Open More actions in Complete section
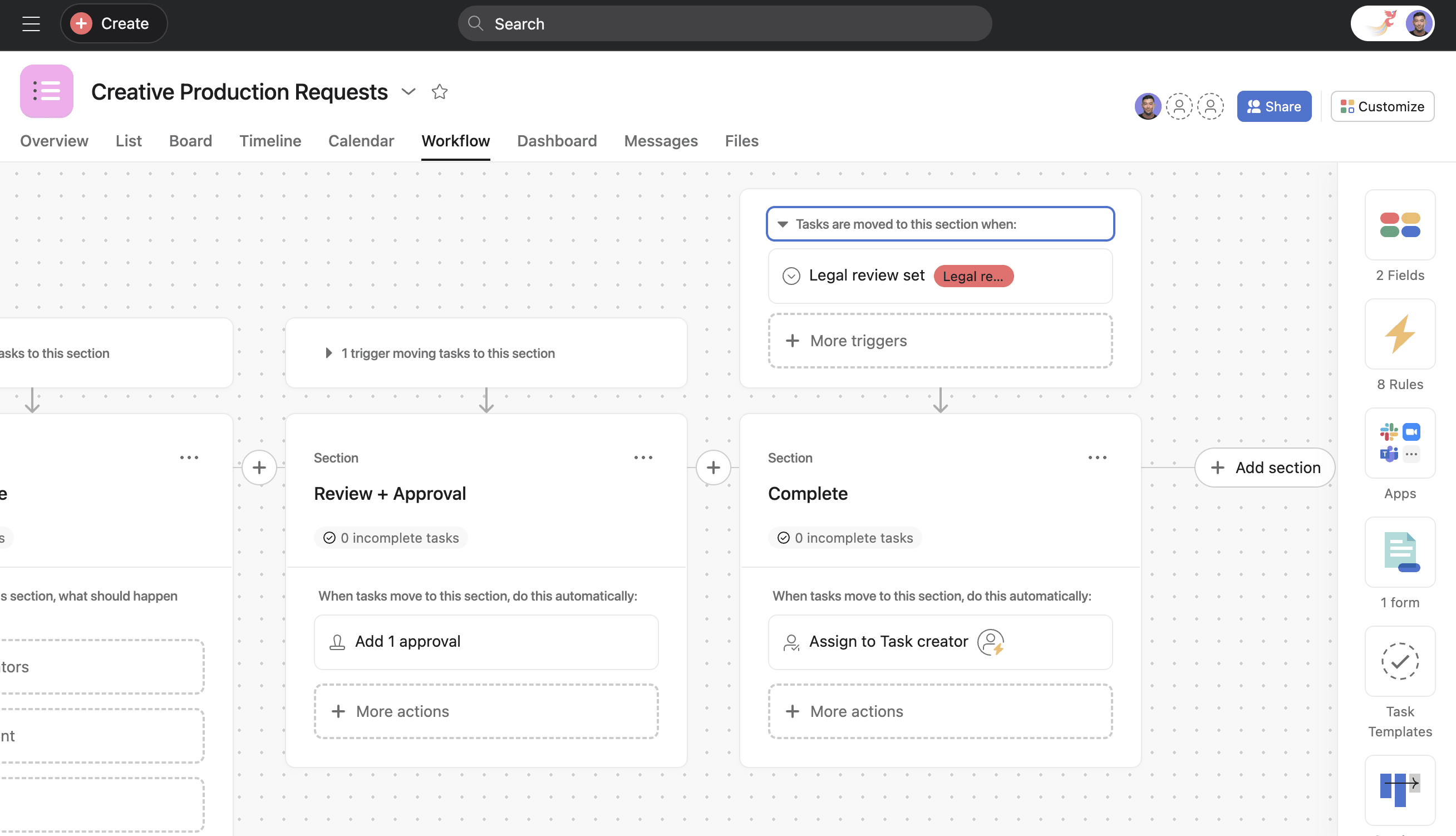 tap(940, 711)
